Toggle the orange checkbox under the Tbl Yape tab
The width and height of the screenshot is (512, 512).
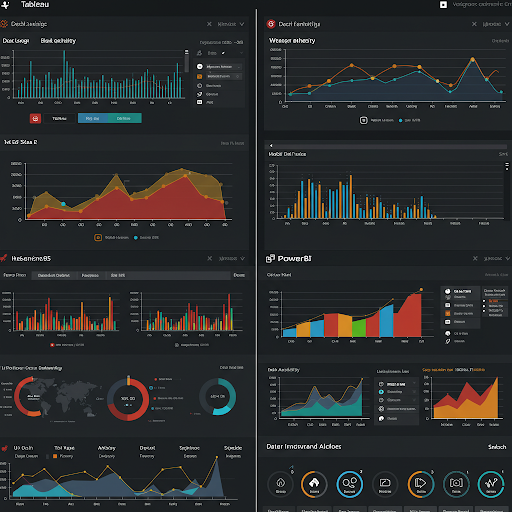pos(55,456)
